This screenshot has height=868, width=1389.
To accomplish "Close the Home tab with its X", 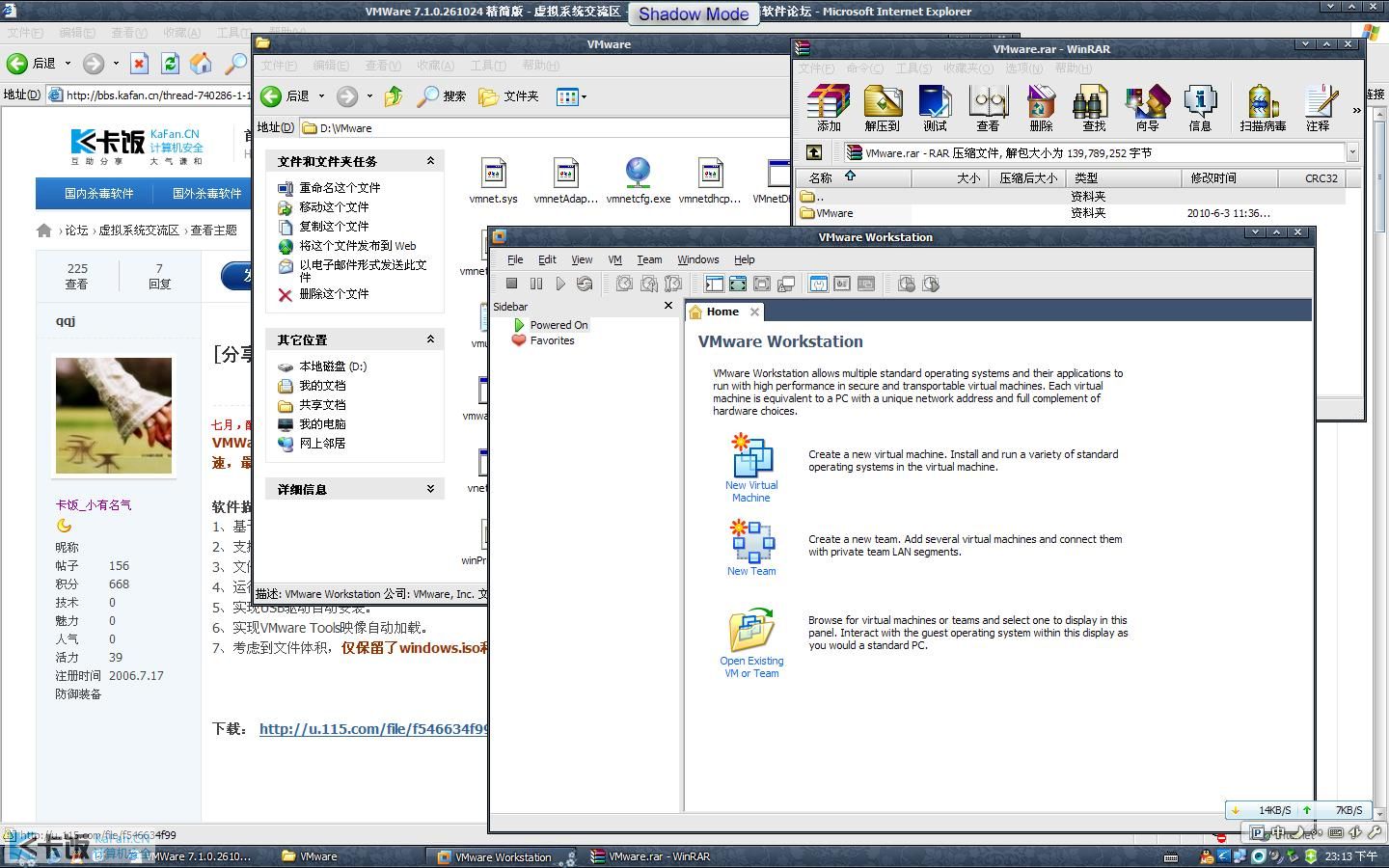I will [x=754, y=312].
